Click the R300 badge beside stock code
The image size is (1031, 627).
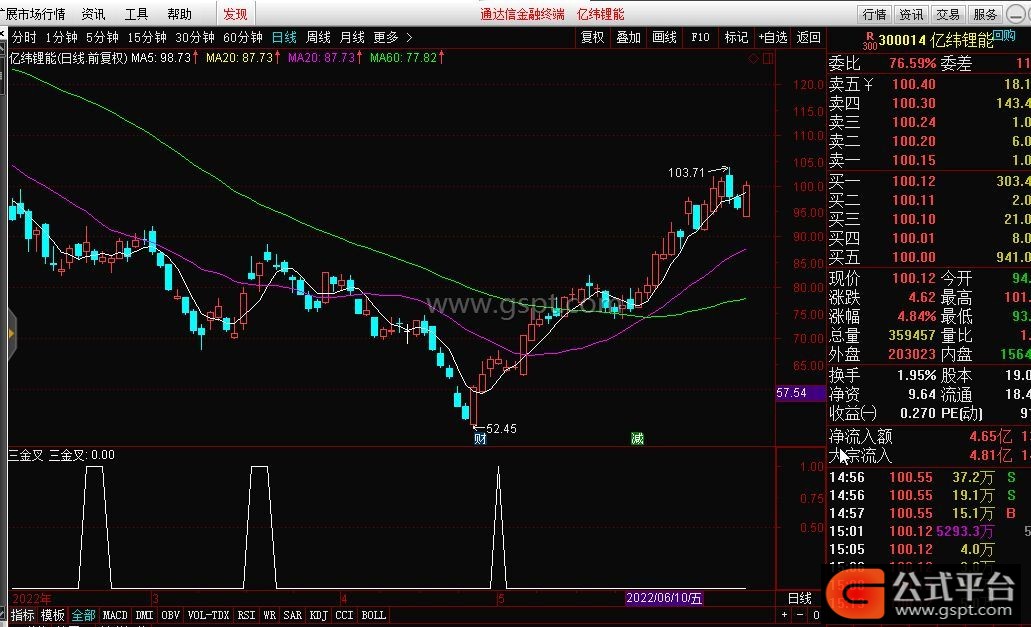[x=869, y=41]
